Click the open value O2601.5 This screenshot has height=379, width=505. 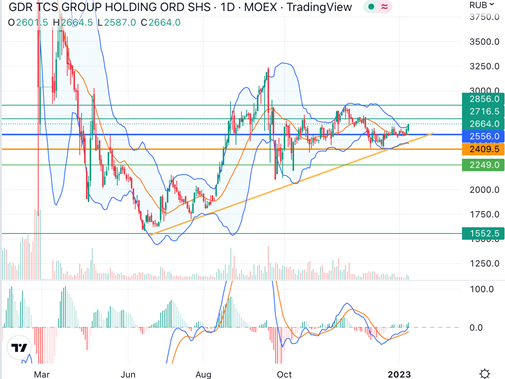pyautogui.click(x=28, y=23)
